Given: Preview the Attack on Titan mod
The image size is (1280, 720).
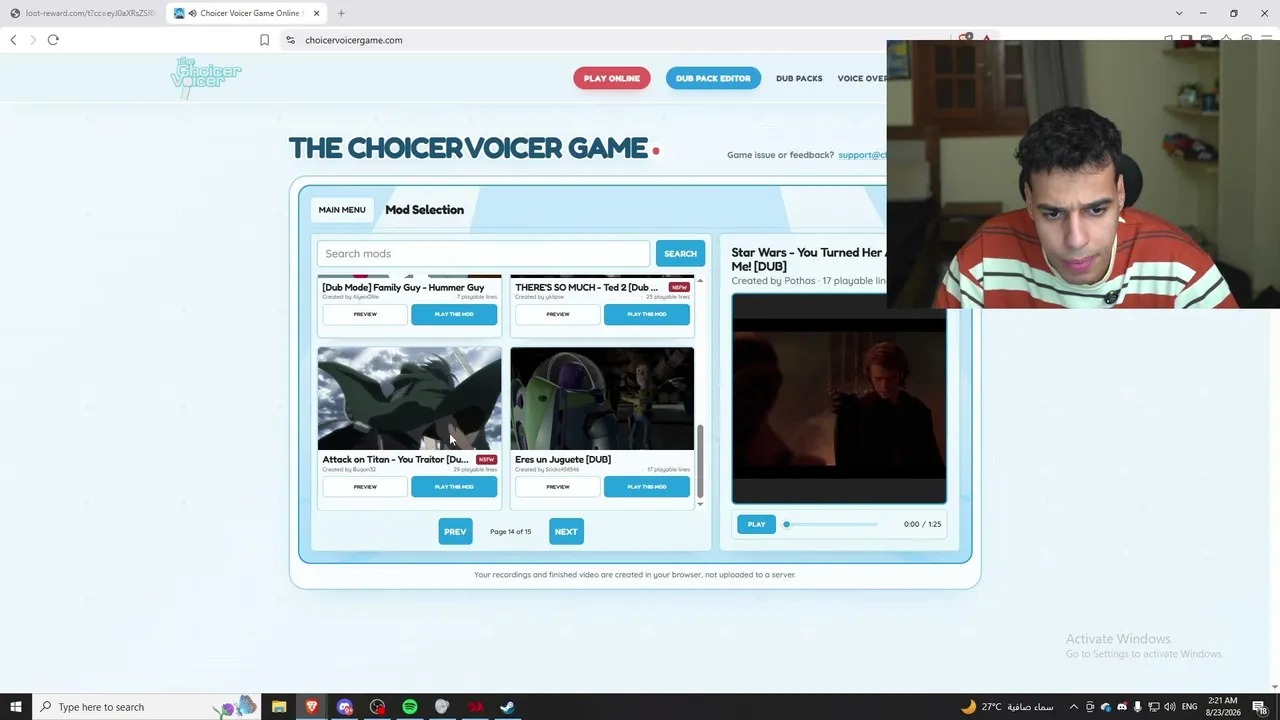Looking at the screenshot, I should click(x=365, y=487).
